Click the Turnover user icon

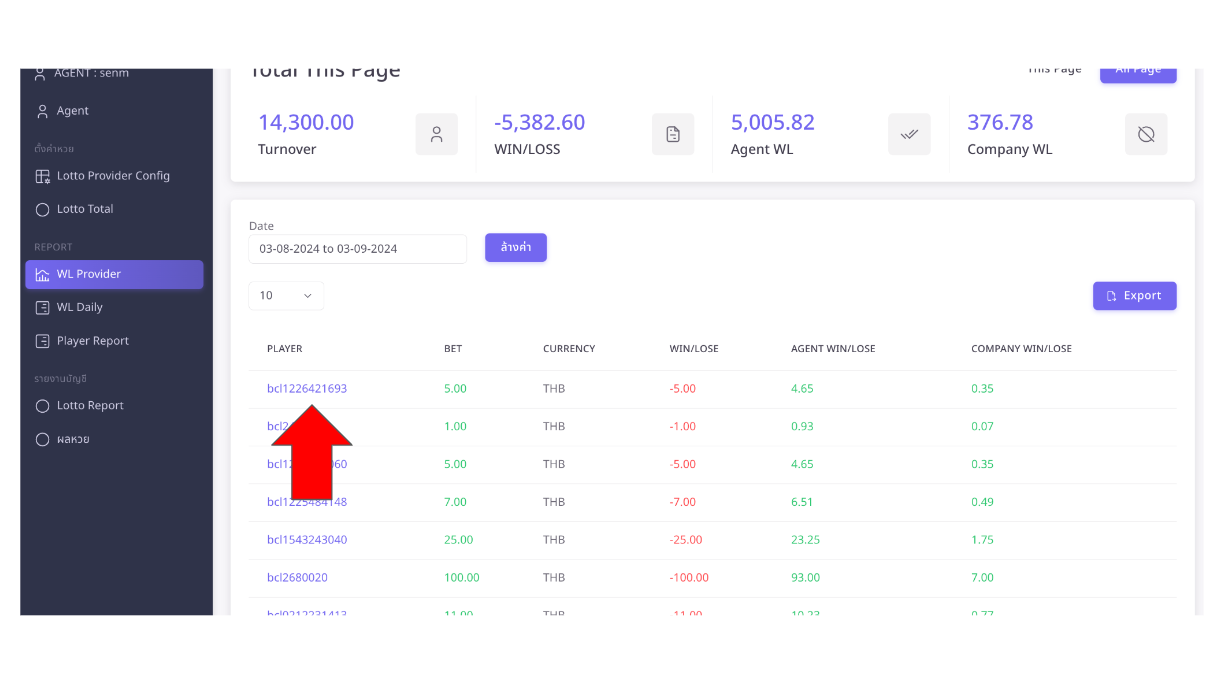coord(436,134)
